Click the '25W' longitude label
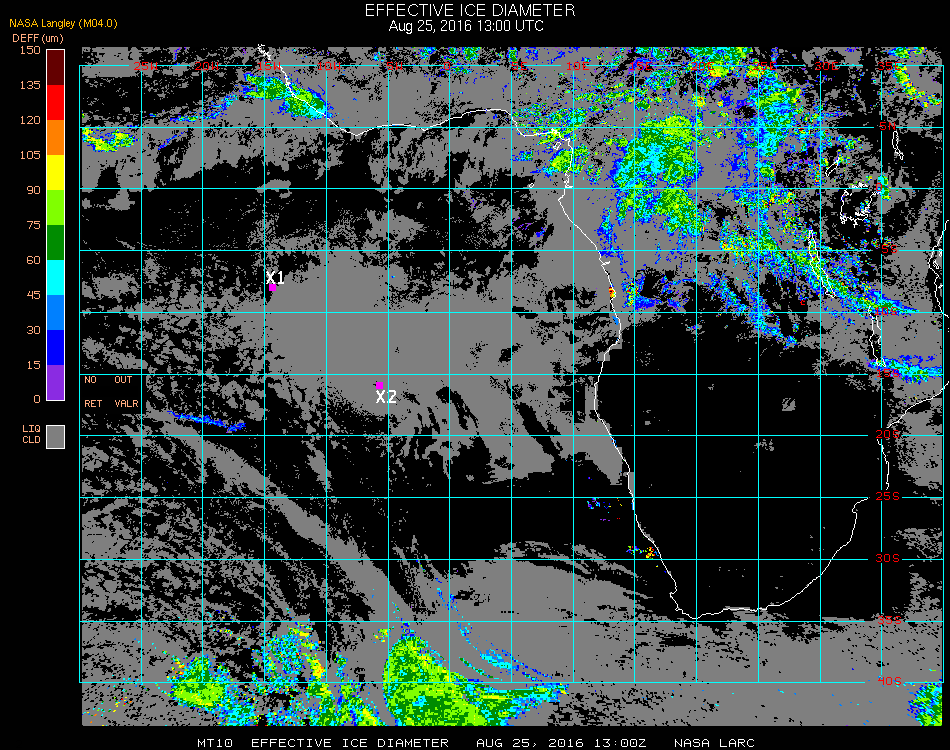 145,66
